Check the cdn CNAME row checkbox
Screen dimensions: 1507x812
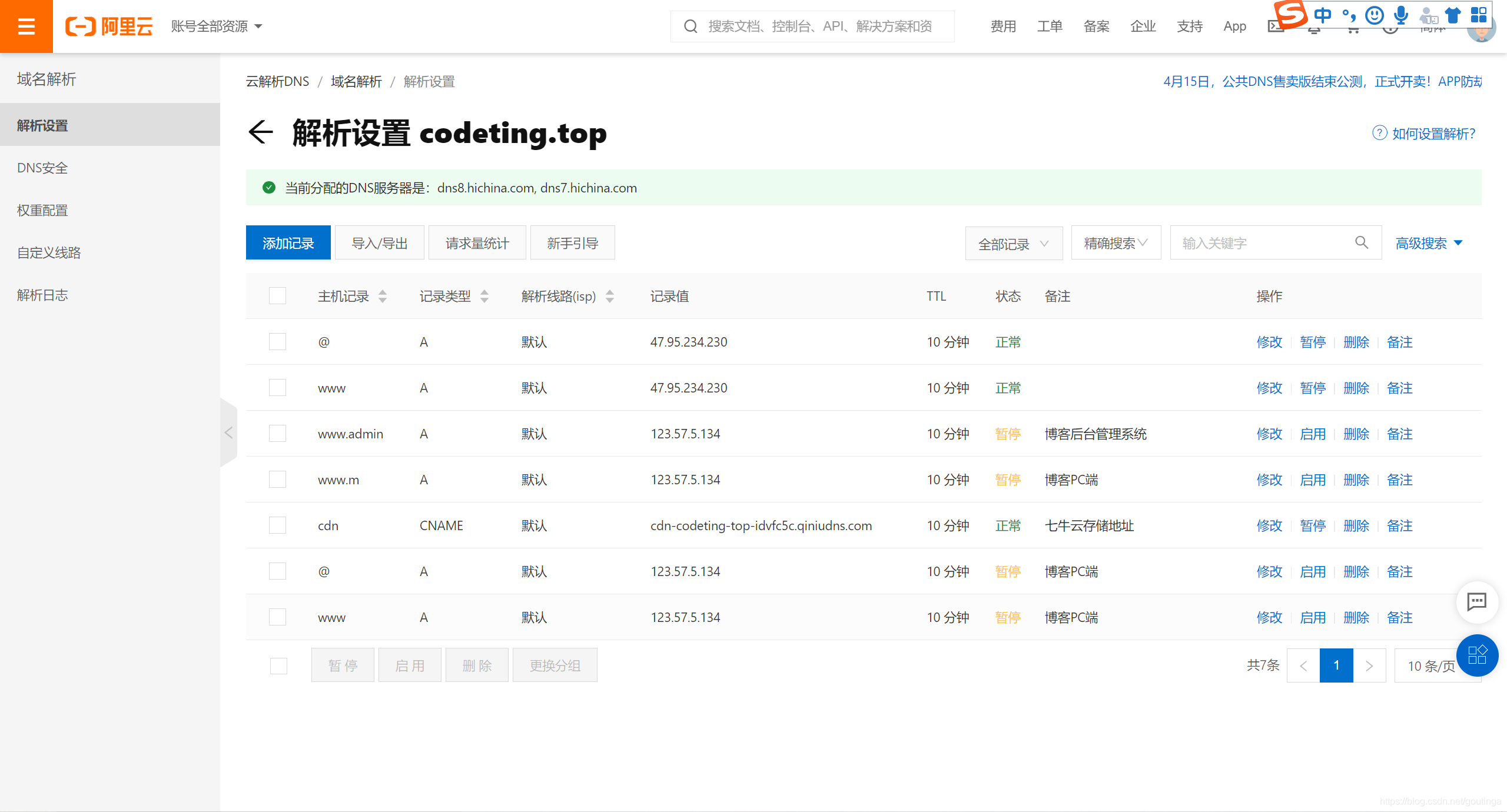[x=277, y=525]
